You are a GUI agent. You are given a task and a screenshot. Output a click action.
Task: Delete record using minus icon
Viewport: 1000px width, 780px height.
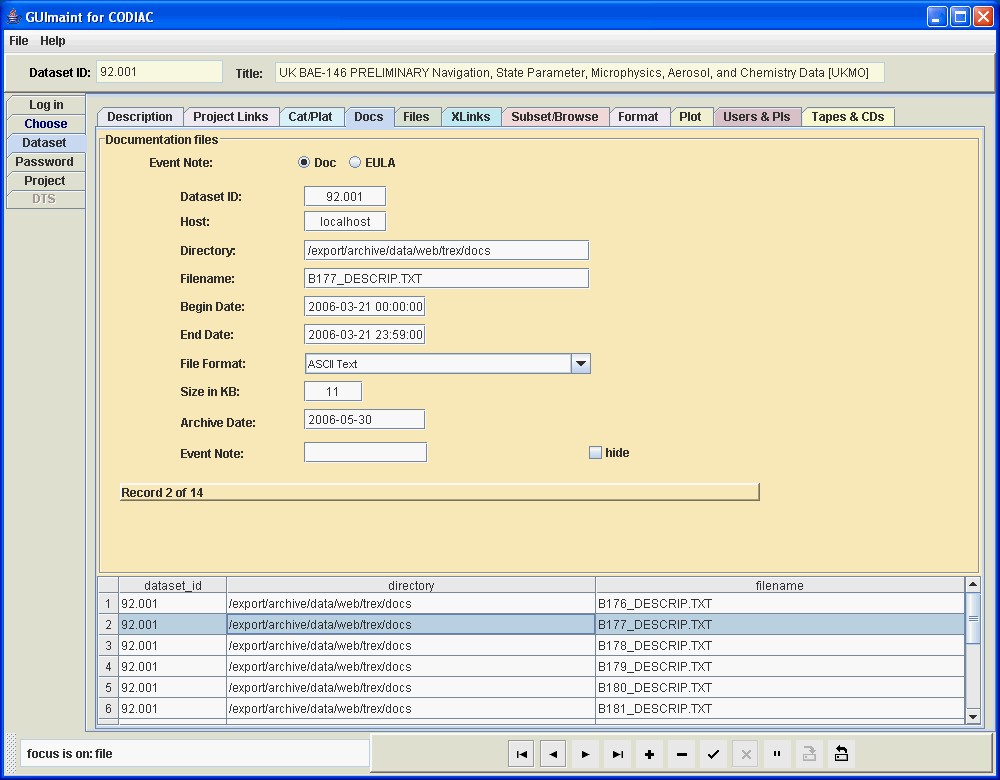click(x=681, y=754)
